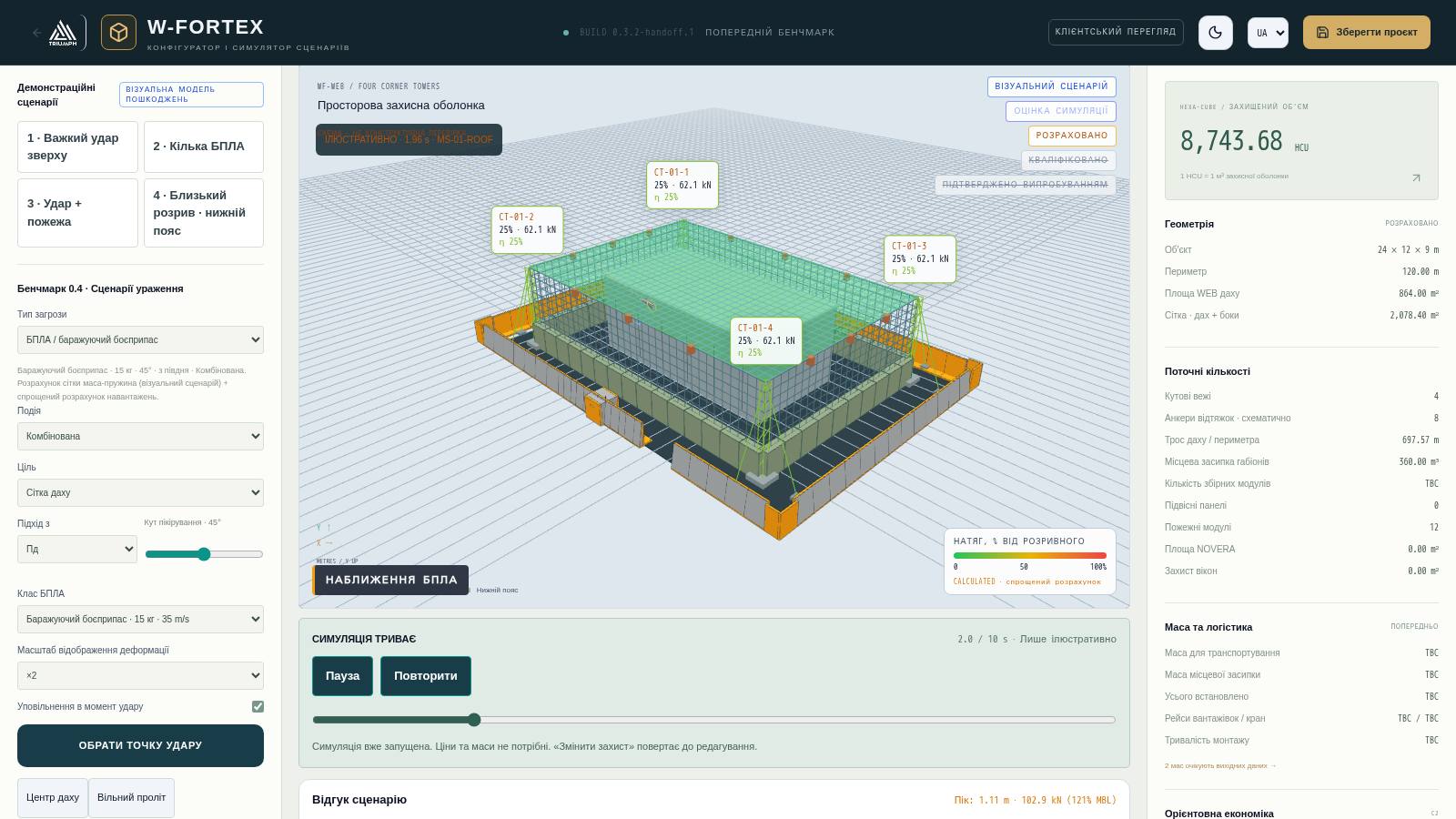Click the Повторити button
Image resolution: width=1456 pixels, height=819 pixels.
425,676
